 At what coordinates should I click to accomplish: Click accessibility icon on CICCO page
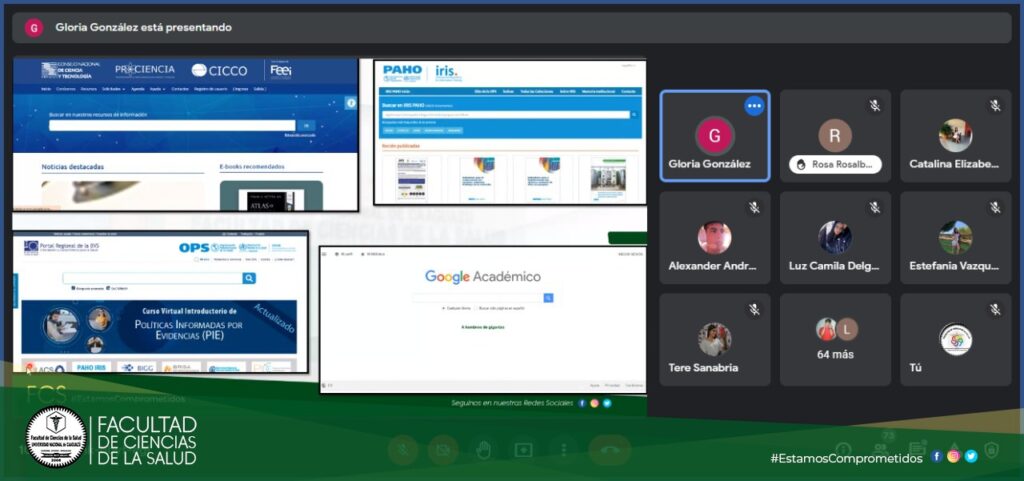[x=351, y=103]
